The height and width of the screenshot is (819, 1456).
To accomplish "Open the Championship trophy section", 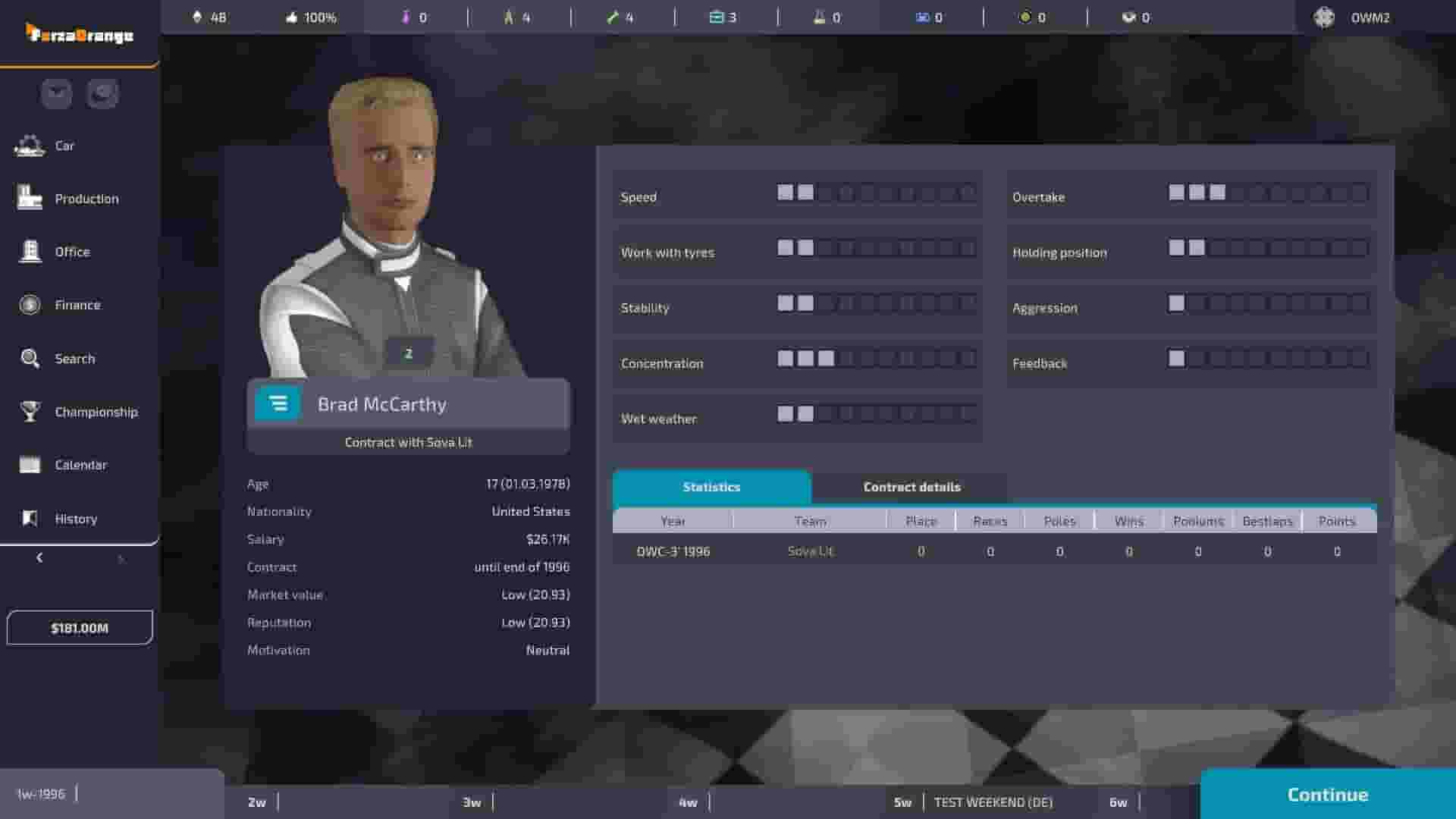I will pos(96,412).
